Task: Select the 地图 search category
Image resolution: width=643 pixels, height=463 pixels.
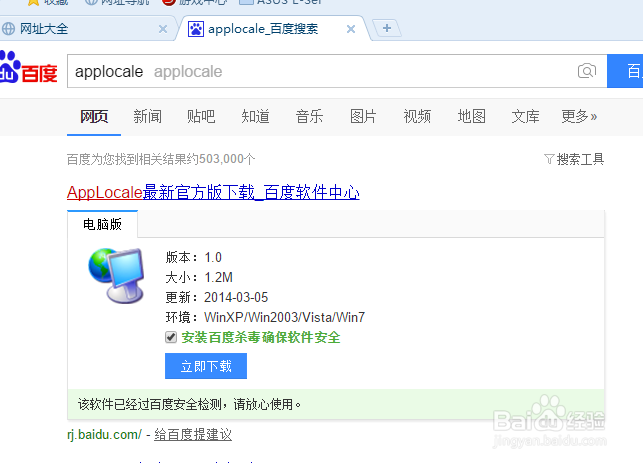Action: pyautogui.click(x=472, y=116)
